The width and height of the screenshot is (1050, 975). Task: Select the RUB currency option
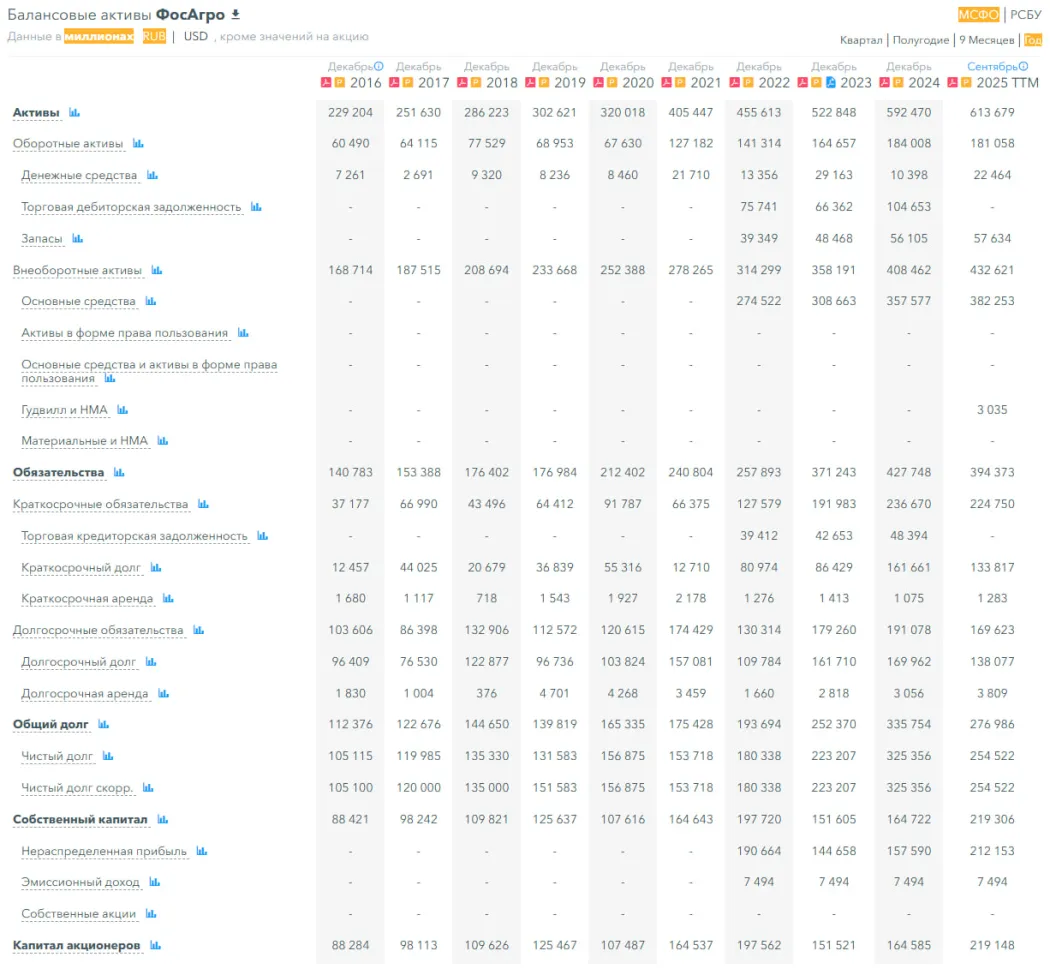pyautogui.click(x=154, y=36)
